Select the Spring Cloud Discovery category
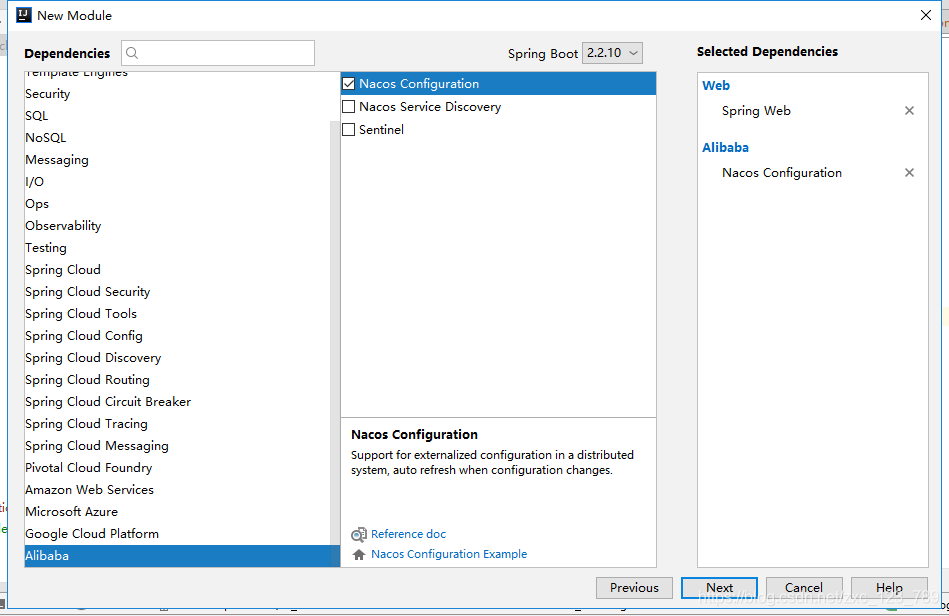Image resolution: width=949 pixels, height=616 pixels. click(182, 358)
